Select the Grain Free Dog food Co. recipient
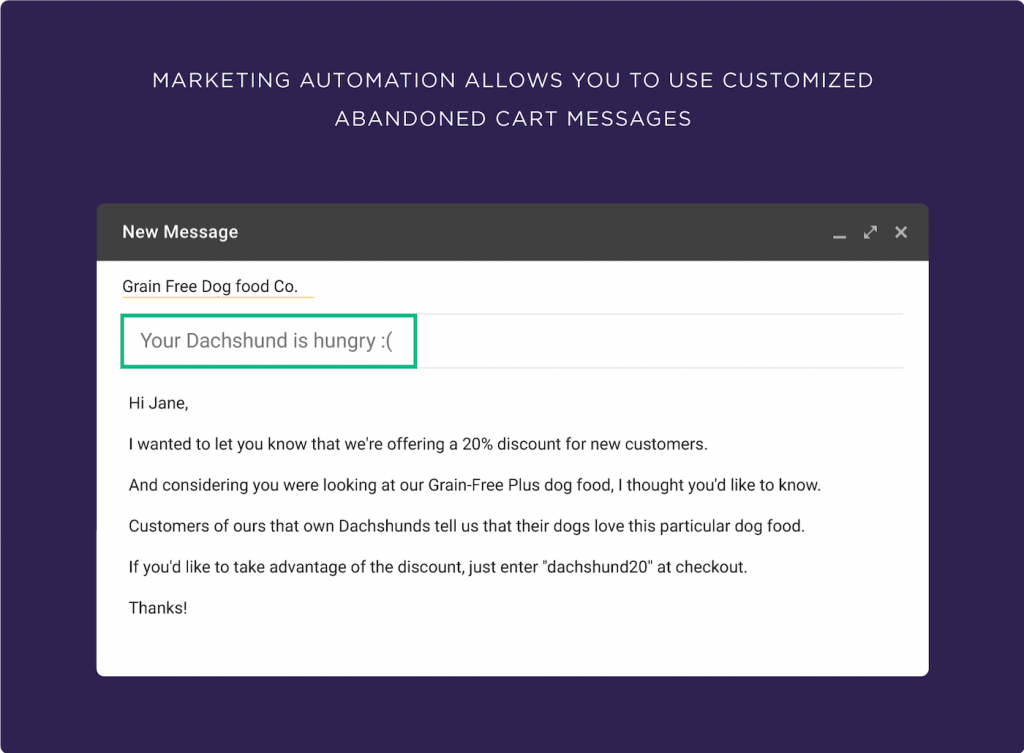Image resolution: width=1024 pixels, height=753 pixels. (210, 286)
